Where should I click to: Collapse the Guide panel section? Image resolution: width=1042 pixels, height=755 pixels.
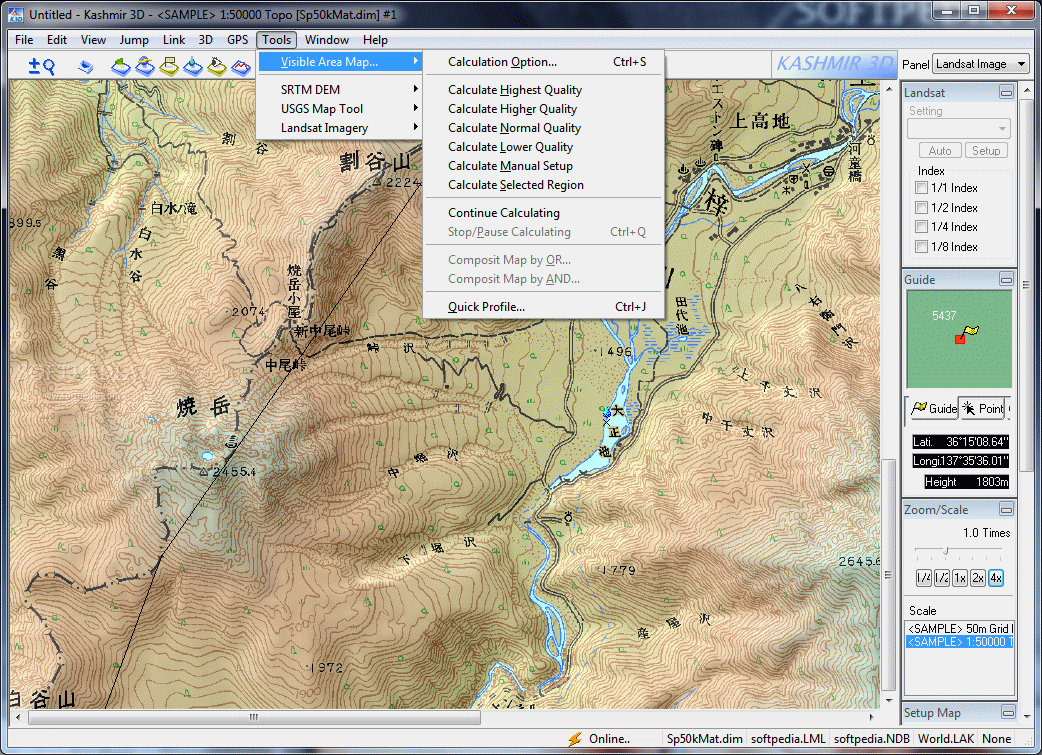[x=1006, y=280]
